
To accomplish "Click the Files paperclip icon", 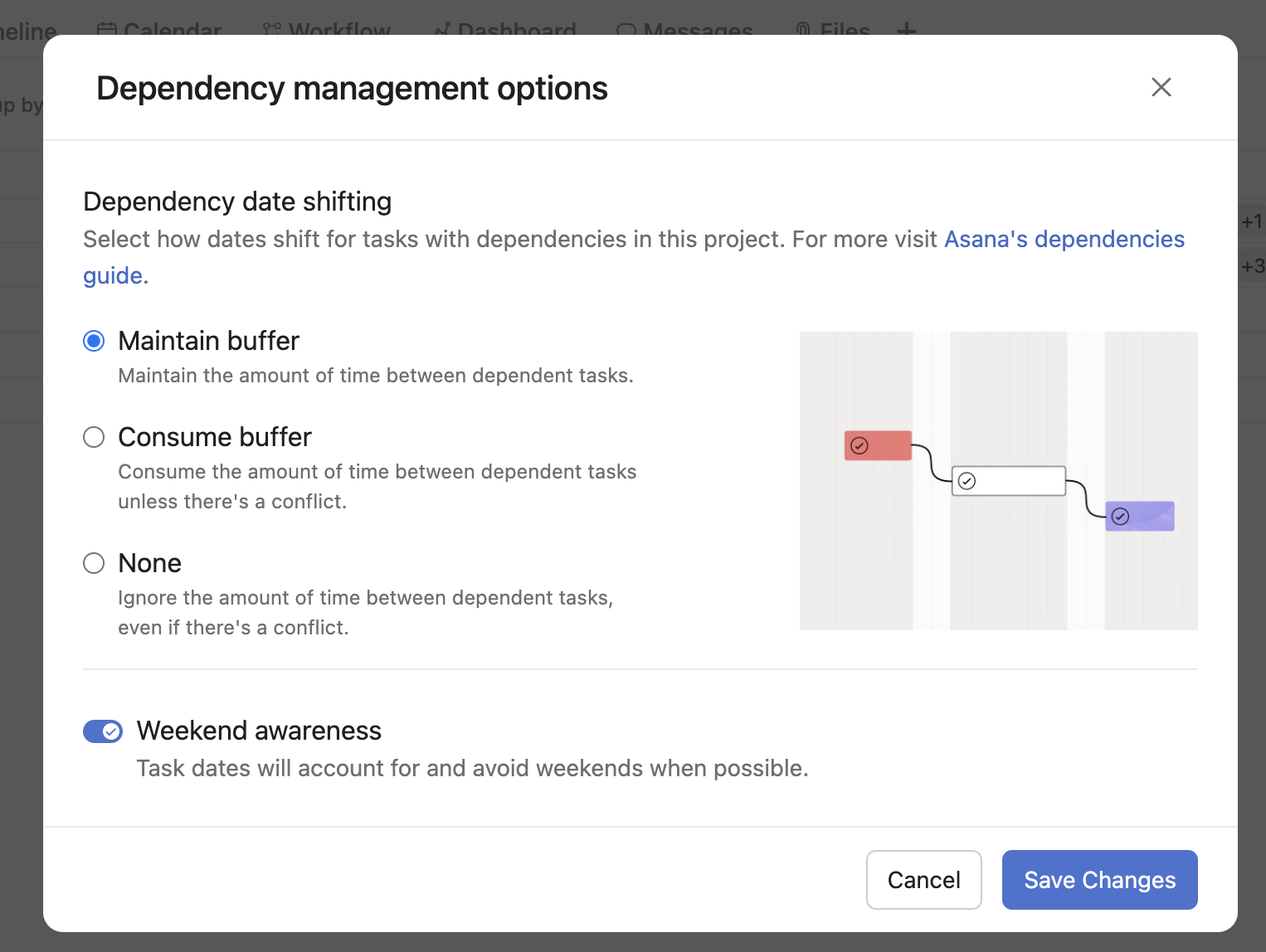I will click(801, 29).
